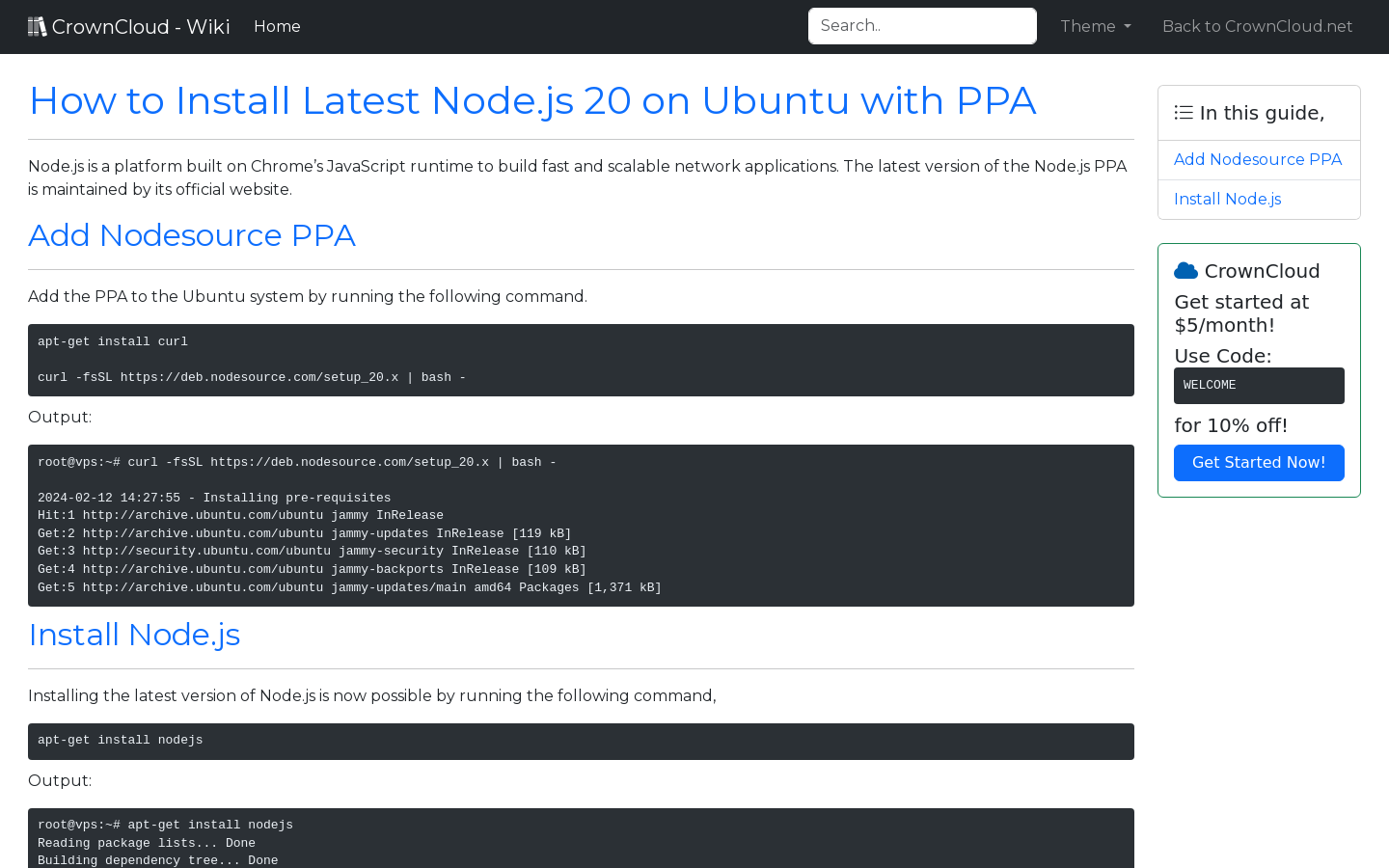Image resolution: width=1389 pixels, height=868 pixels.
Task: Open the Theme menu to change appearance
Action: coord(1095,26)
